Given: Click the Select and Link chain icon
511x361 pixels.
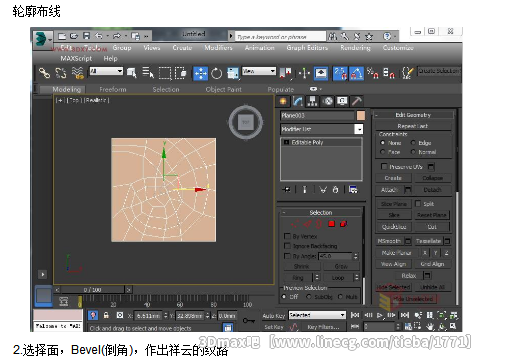Looking at the screenshot, I should (x=44, y=73).
